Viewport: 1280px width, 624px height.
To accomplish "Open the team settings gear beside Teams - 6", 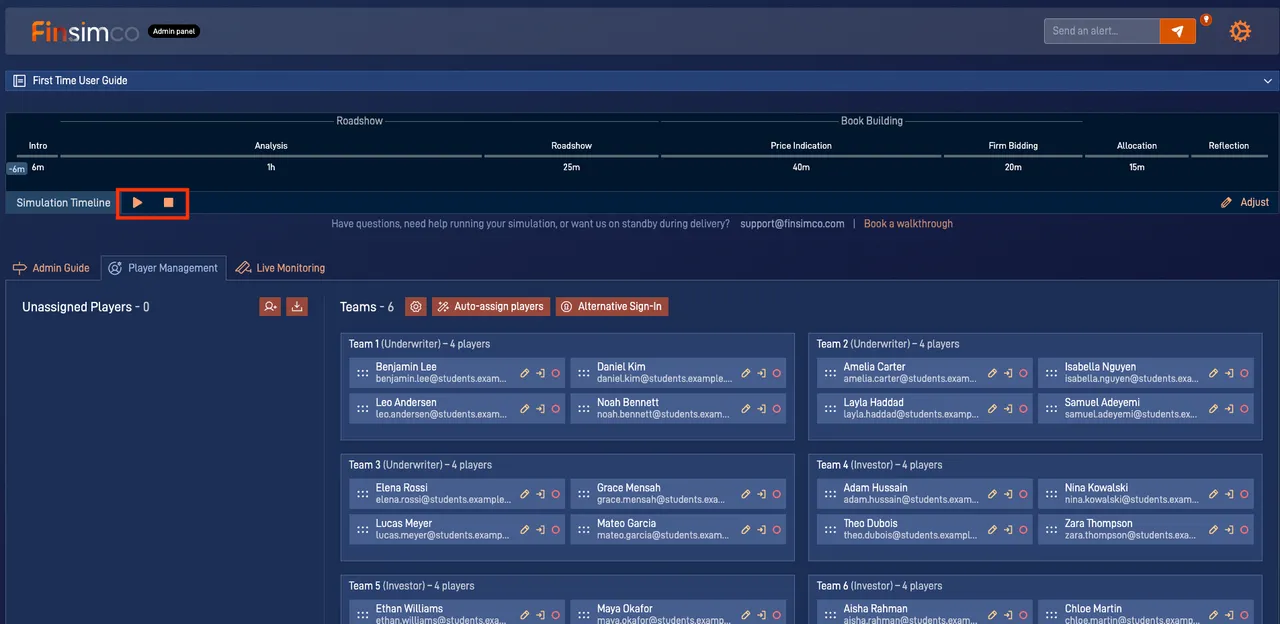I will tap(416, 307).
